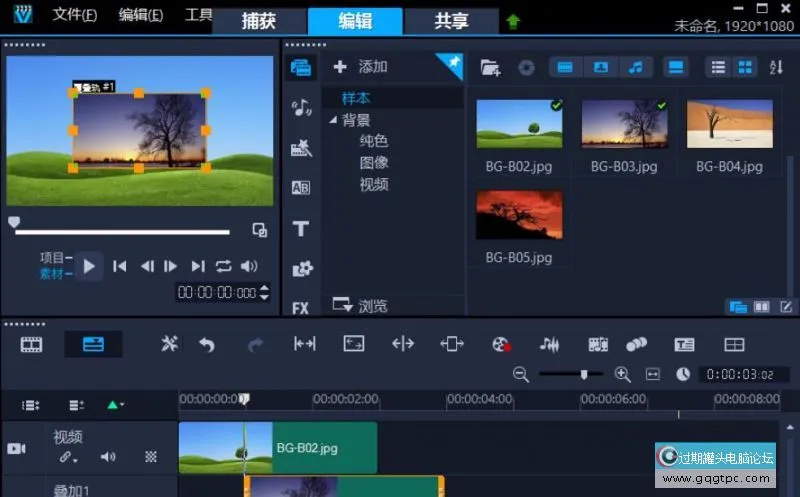This screenshot has width=800, height=497.
Task: Switch to storyboard view
Action: tap(33, 344)
